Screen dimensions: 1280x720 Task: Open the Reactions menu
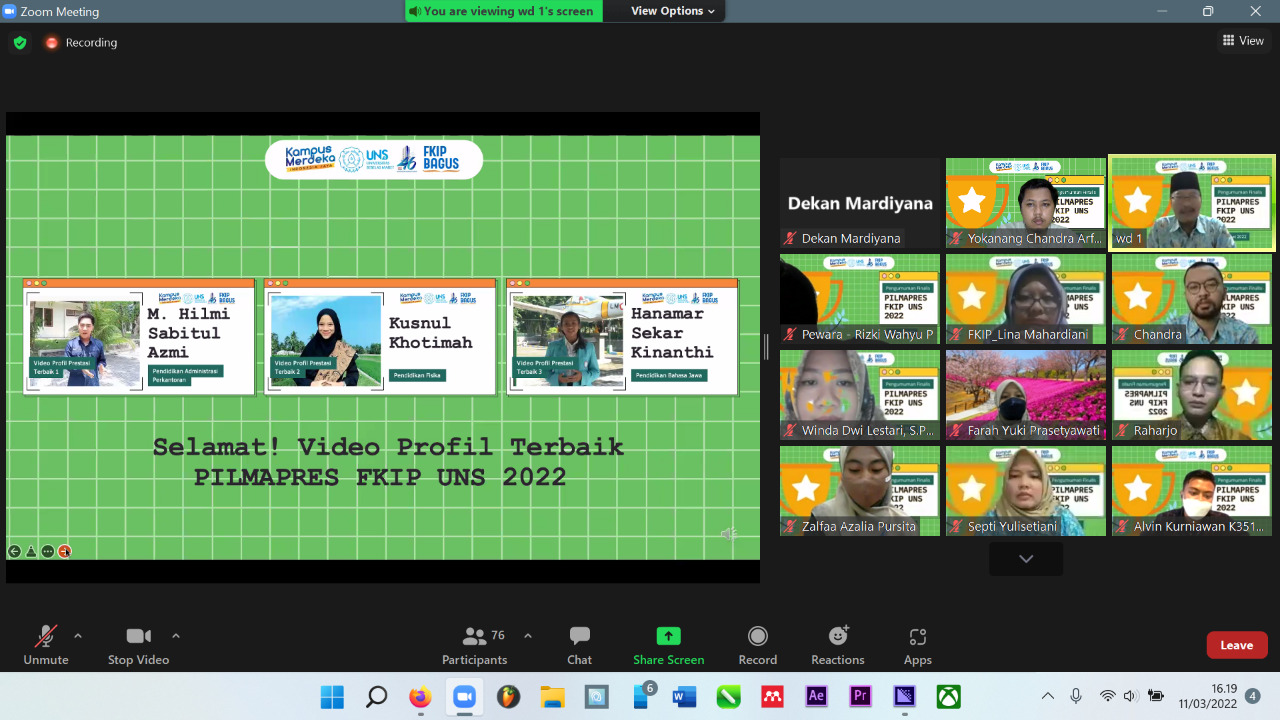pos(837,645)
